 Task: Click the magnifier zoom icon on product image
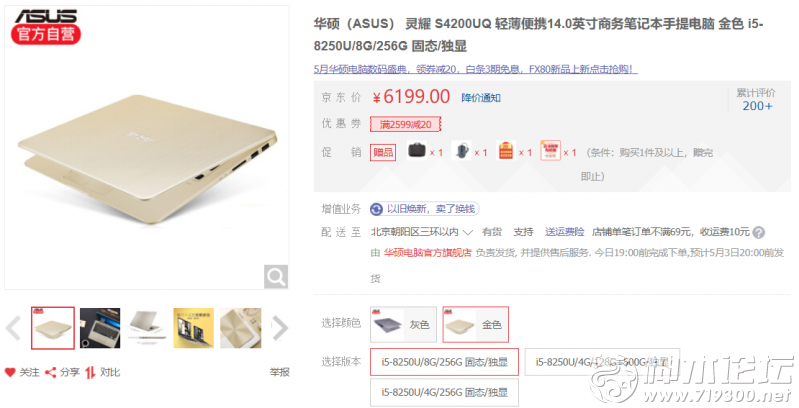[x=276, y=277]
